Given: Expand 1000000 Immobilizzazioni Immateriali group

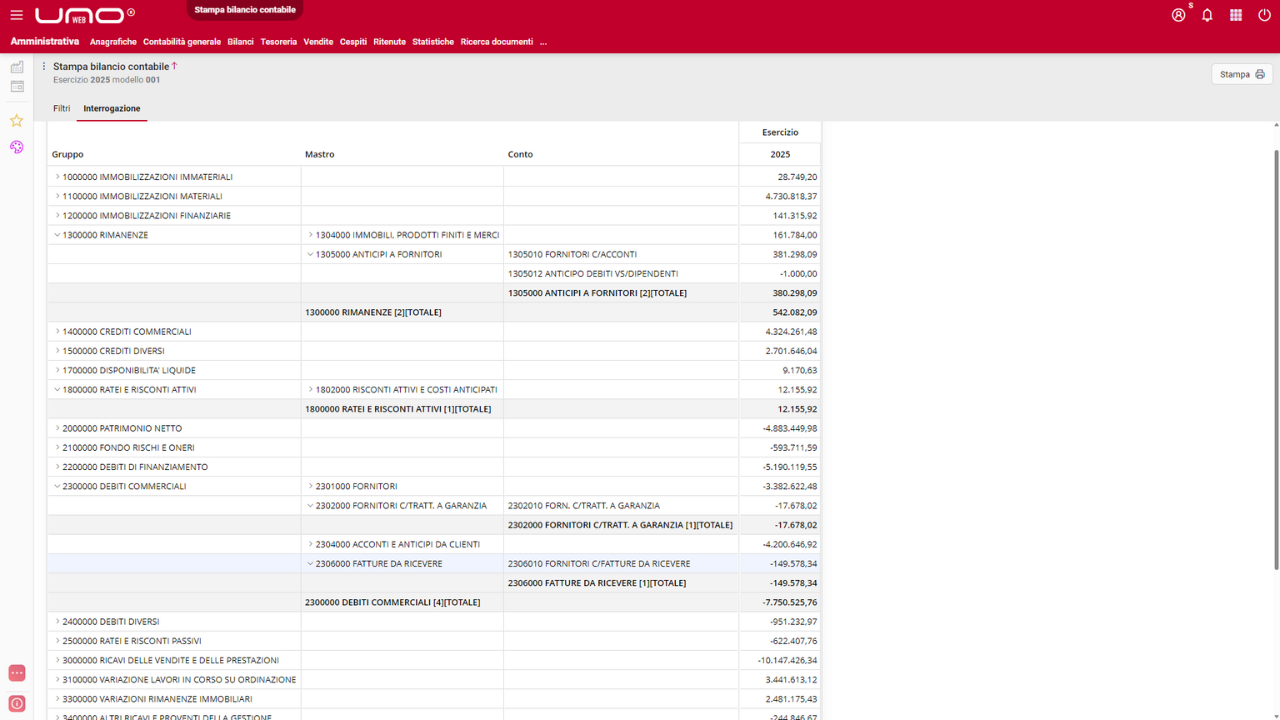Looking at the screenshot, I should tap(58, 177).
